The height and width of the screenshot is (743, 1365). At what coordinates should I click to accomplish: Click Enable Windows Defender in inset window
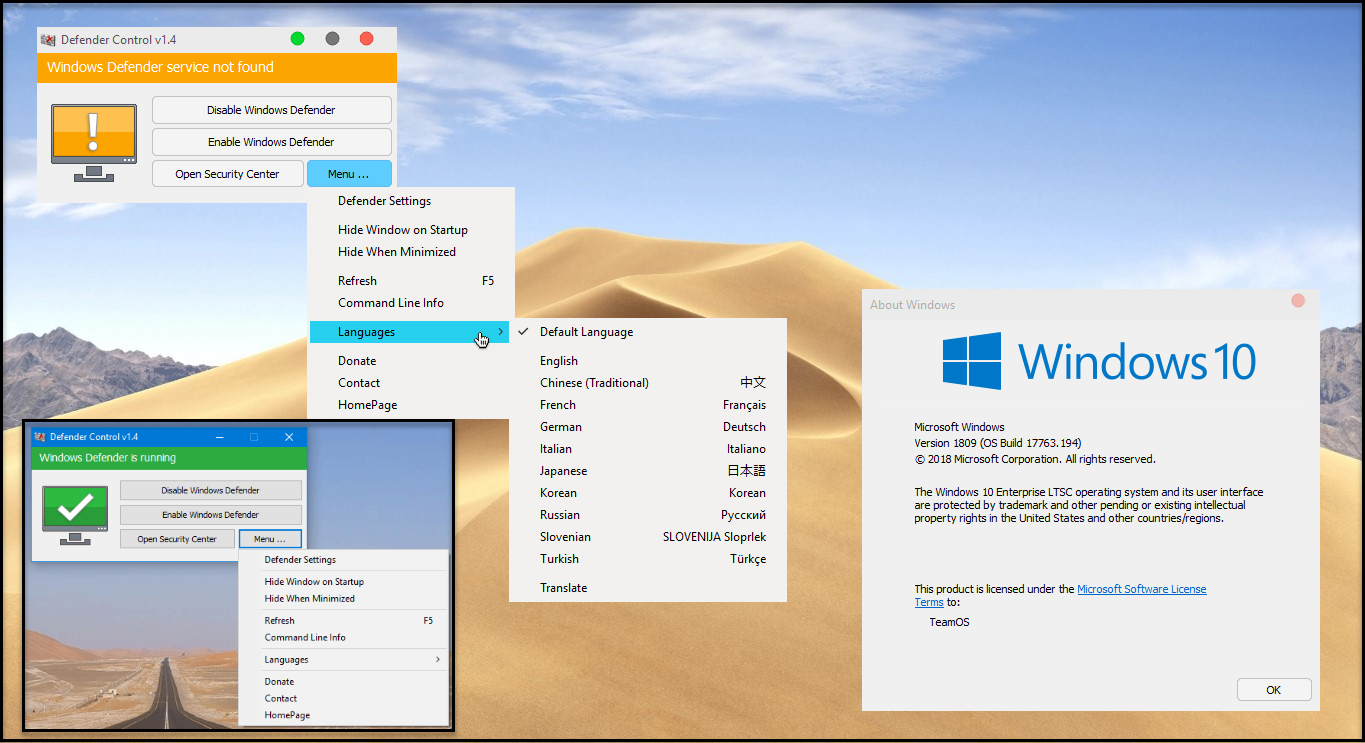[x=211, y=515]
